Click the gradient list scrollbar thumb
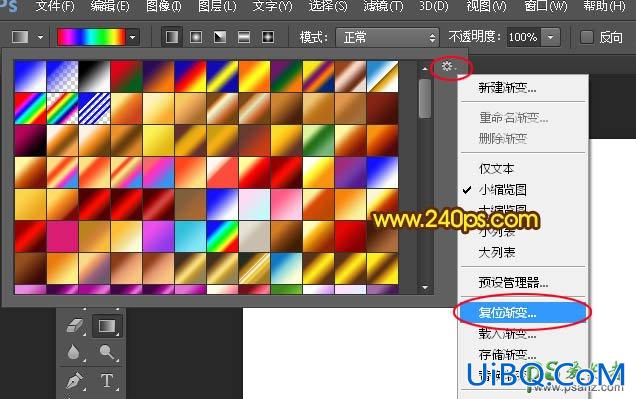Screen dimensions: 636x399 click(x=425, y=98)
